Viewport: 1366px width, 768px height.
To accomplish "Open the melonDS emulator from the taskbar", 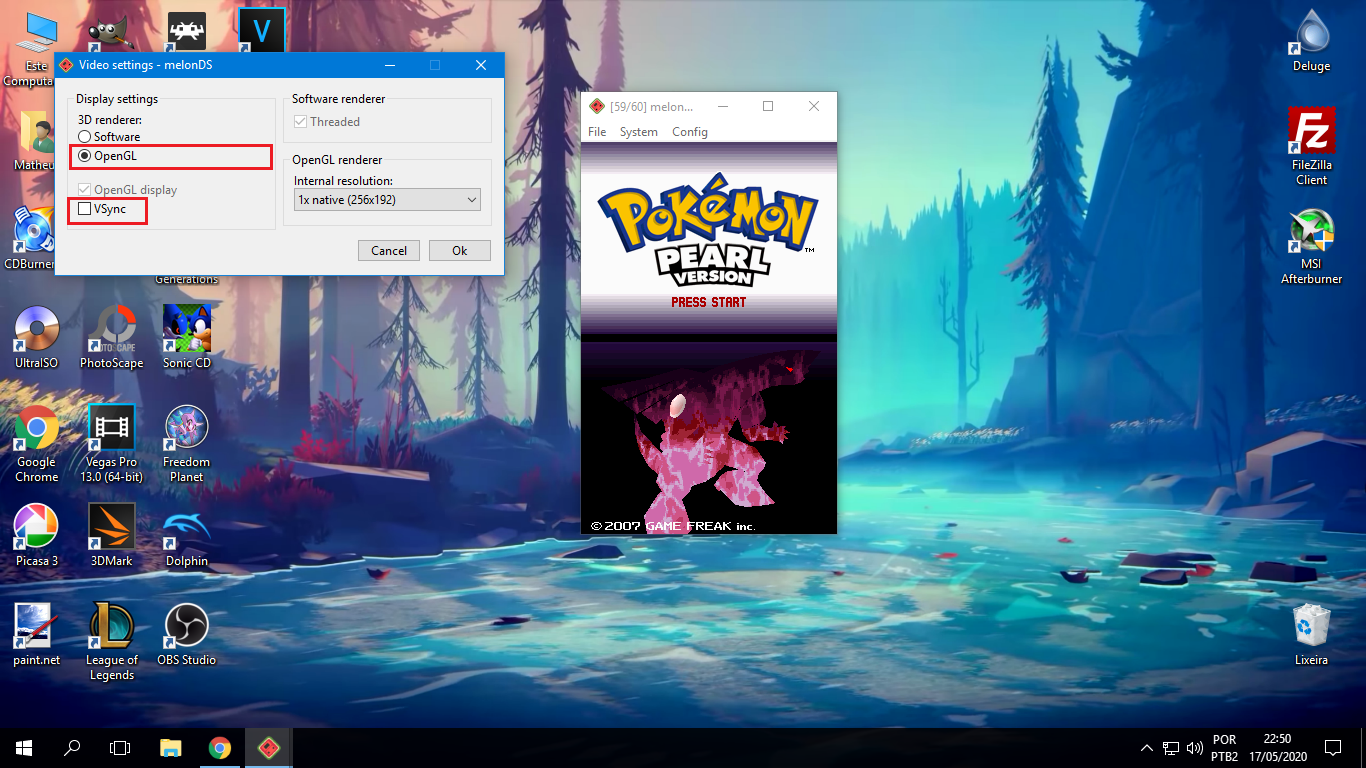I will point(268,747).
